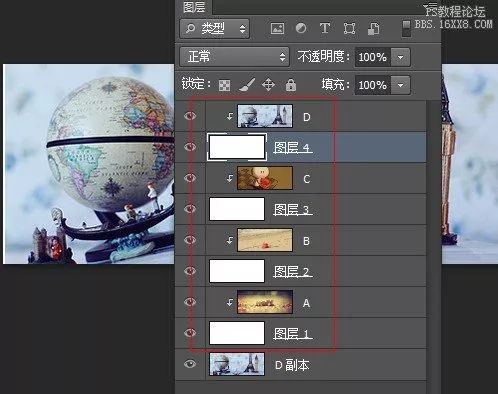
Task: Click clipping mask arrow on layer C
Action: coord(230,178)
